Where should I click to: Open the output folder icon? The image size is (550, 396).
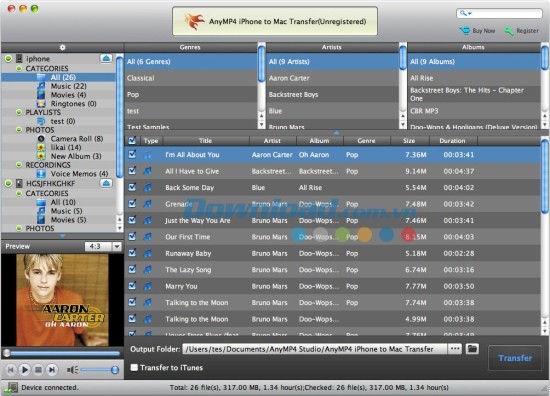coord(472,349)
